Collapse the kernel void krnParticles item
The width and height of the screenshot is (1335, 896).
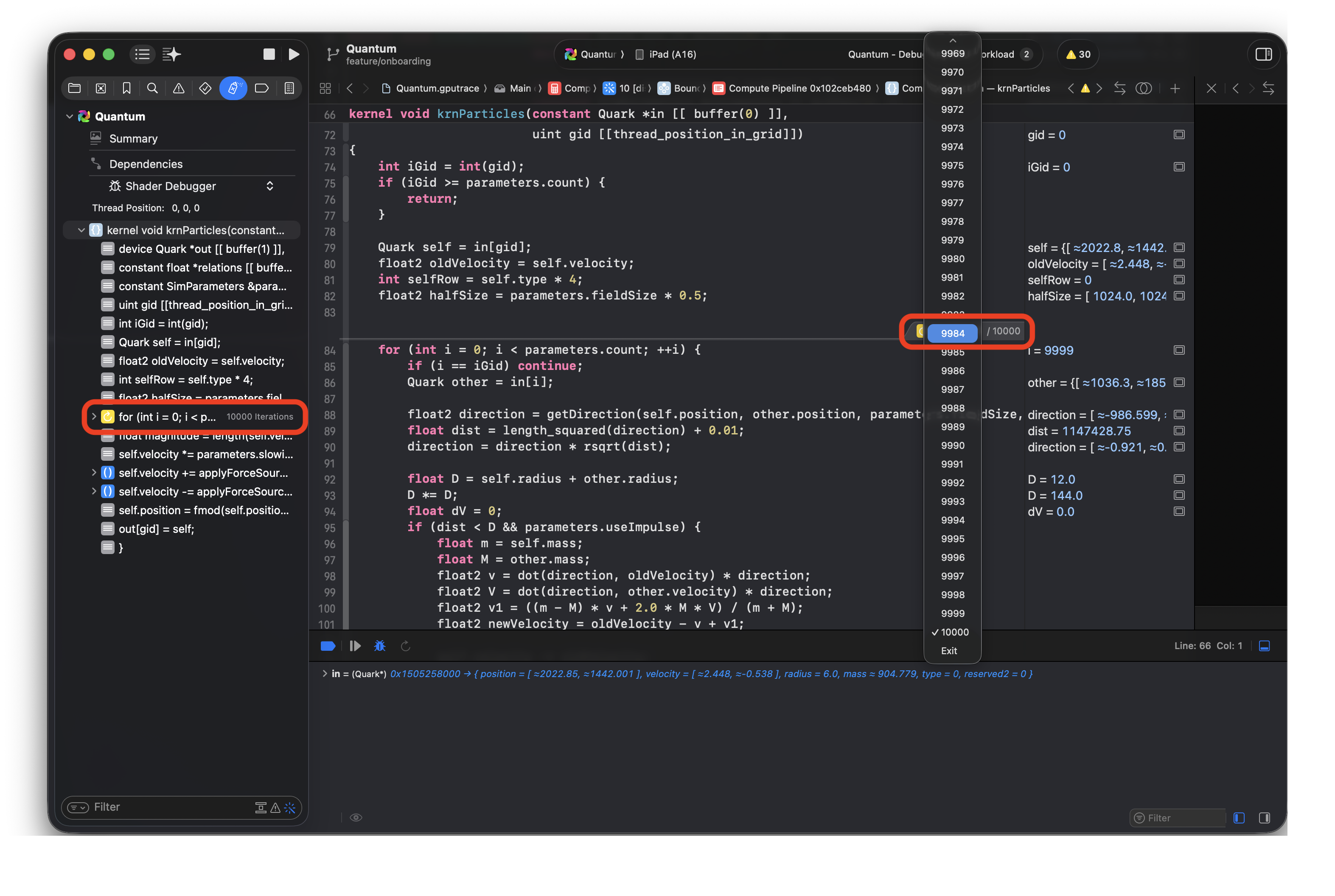point(81,230)
